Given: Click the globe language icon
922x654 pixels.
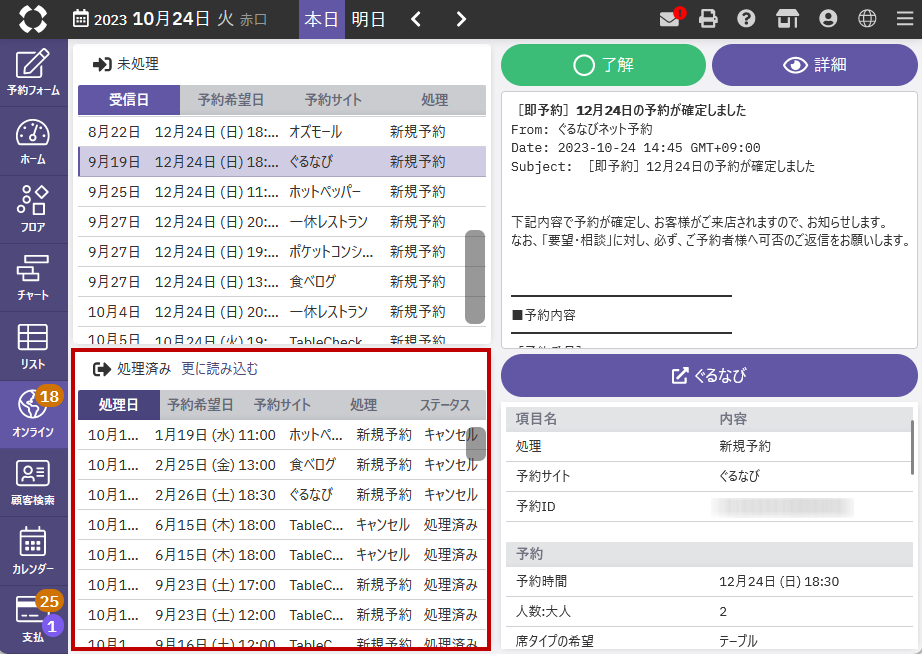Looking at the screenshot, I should [867, 19].
